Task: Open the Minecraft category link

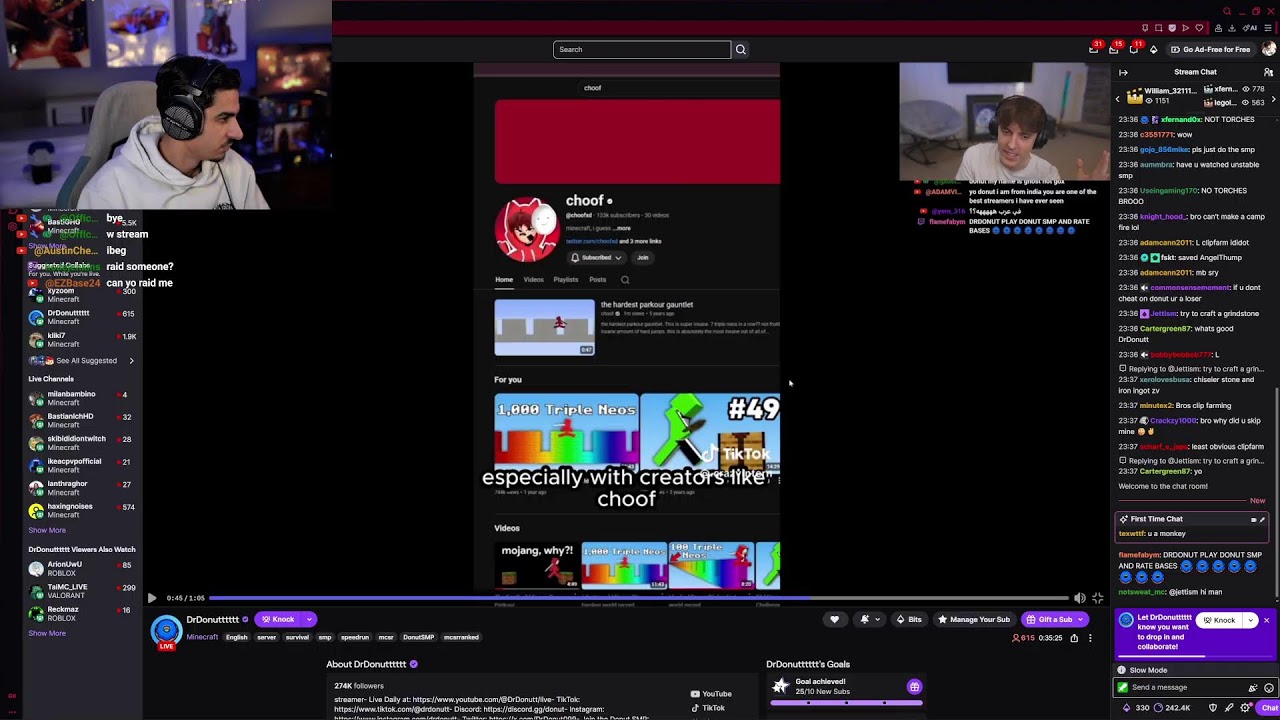Action: [x=202, y=637]
